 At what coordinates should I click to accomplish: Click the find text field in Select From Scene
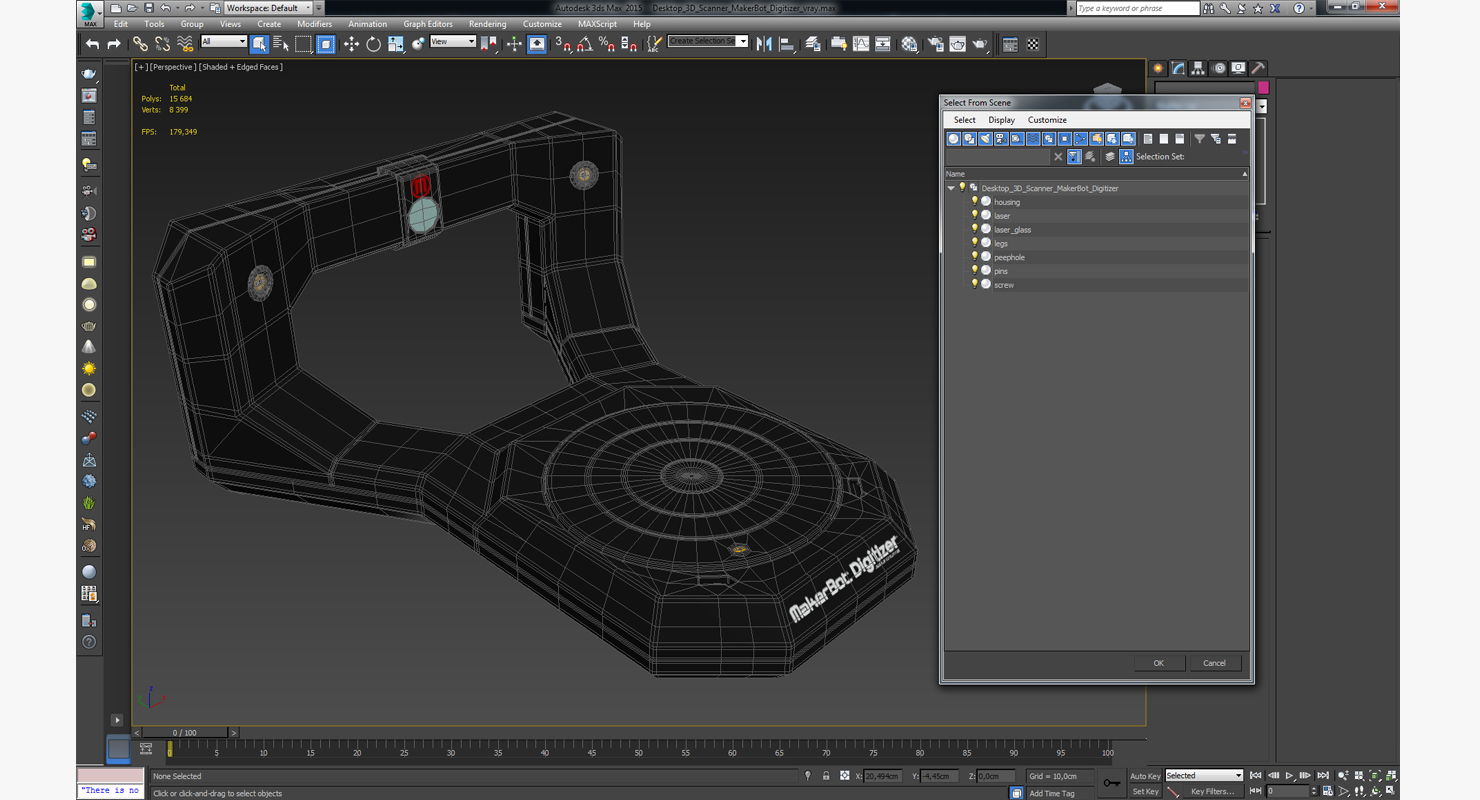[998, 157]
